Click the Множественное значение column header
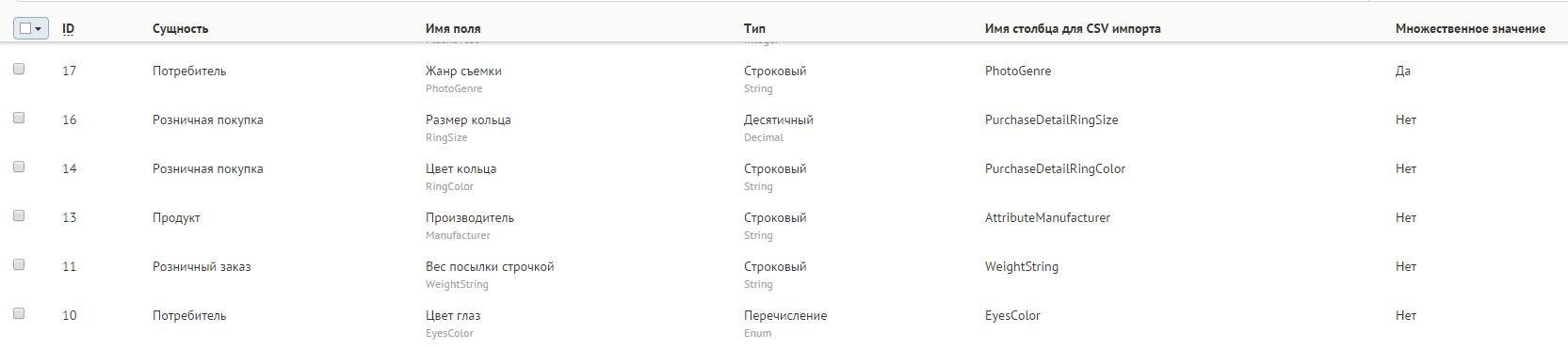The image size is (1568, 349). tap(1470, 28)
